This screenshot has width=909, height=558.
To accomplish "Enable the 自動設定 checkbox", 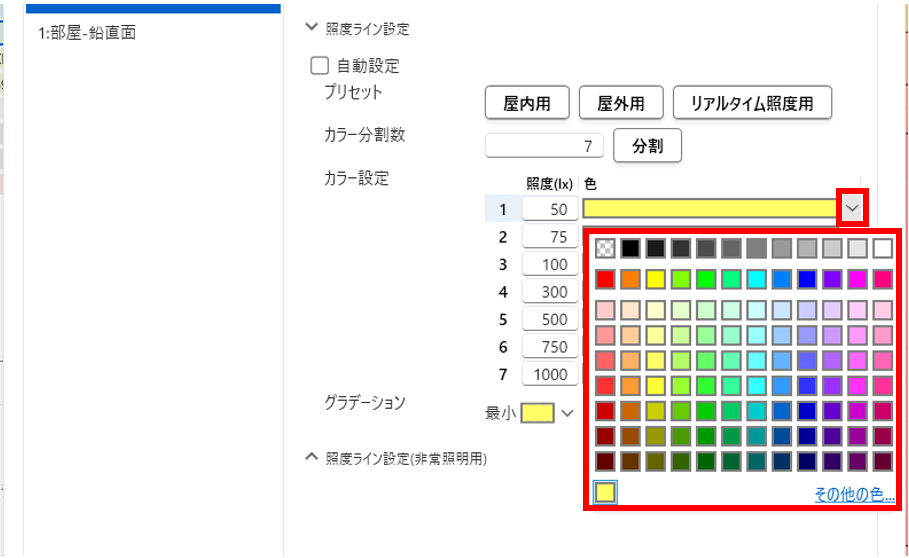I will 320,66.
